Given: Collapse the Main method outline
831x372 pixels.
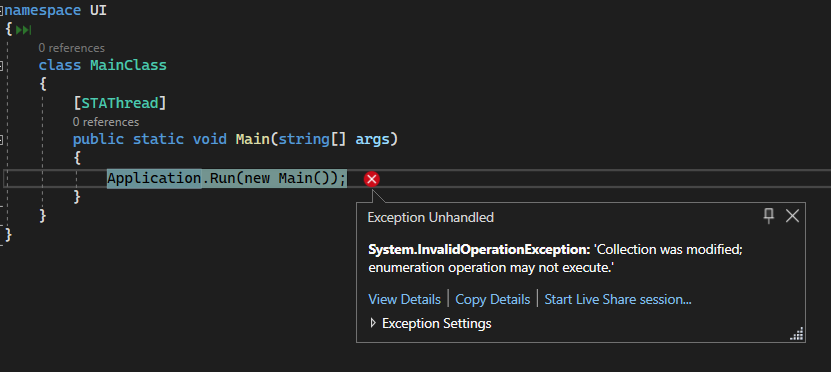Looking at the screenshot, I should tap(2, 139).
